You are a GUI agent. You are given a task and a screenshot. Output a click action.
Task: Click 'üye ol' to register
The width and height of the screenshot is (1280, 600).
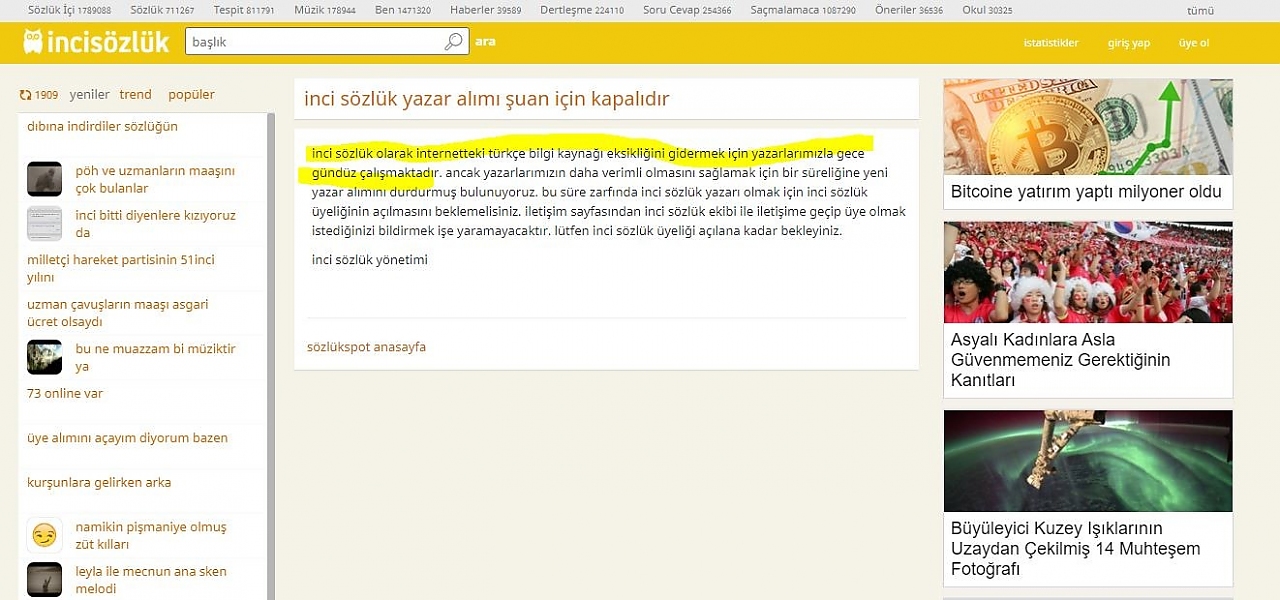click(x=1194, y=43)
